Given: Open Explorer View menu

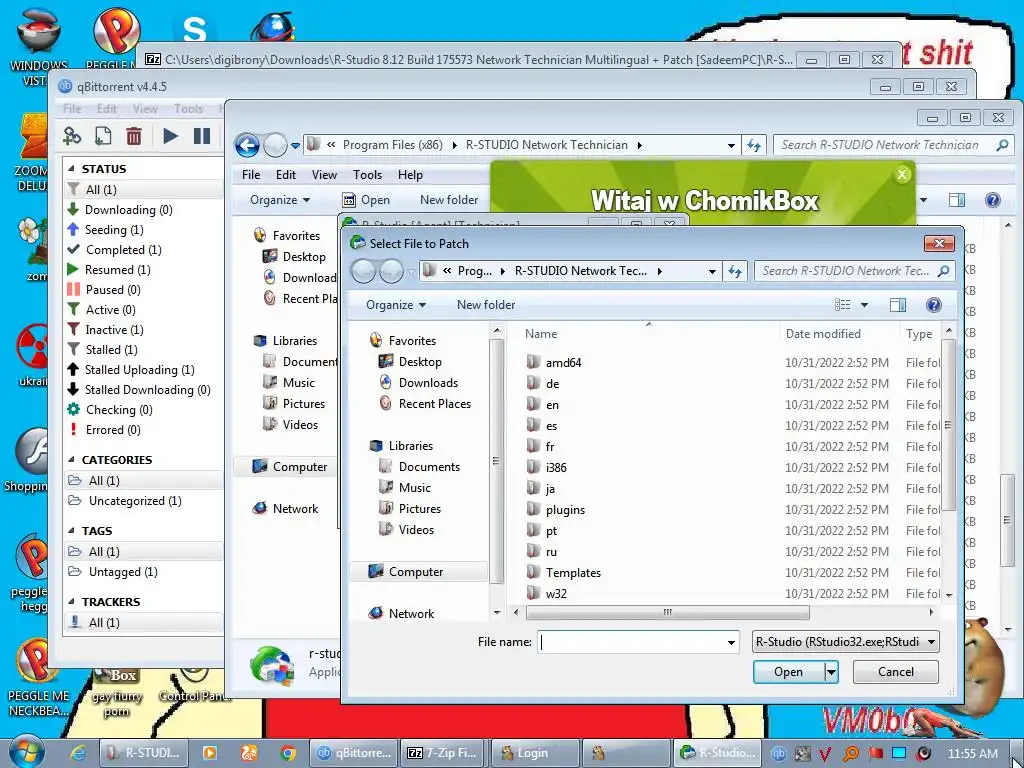Looking at the screenshot, I should [x=324, y=175].
